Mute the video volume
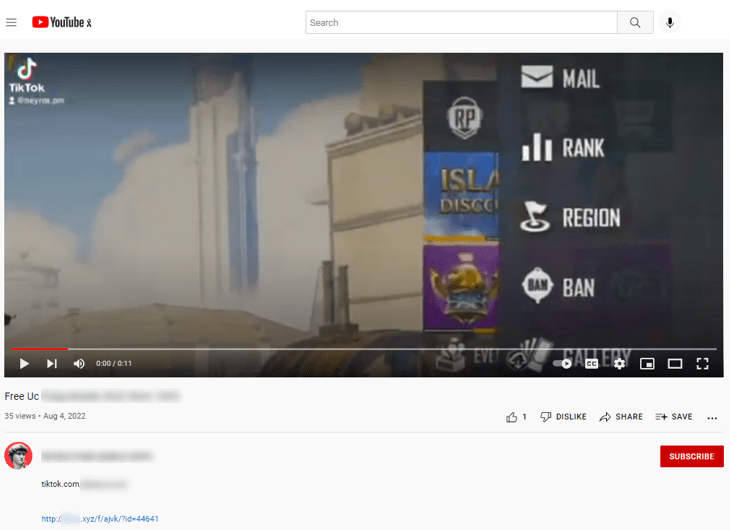 (x=79, y=363)
